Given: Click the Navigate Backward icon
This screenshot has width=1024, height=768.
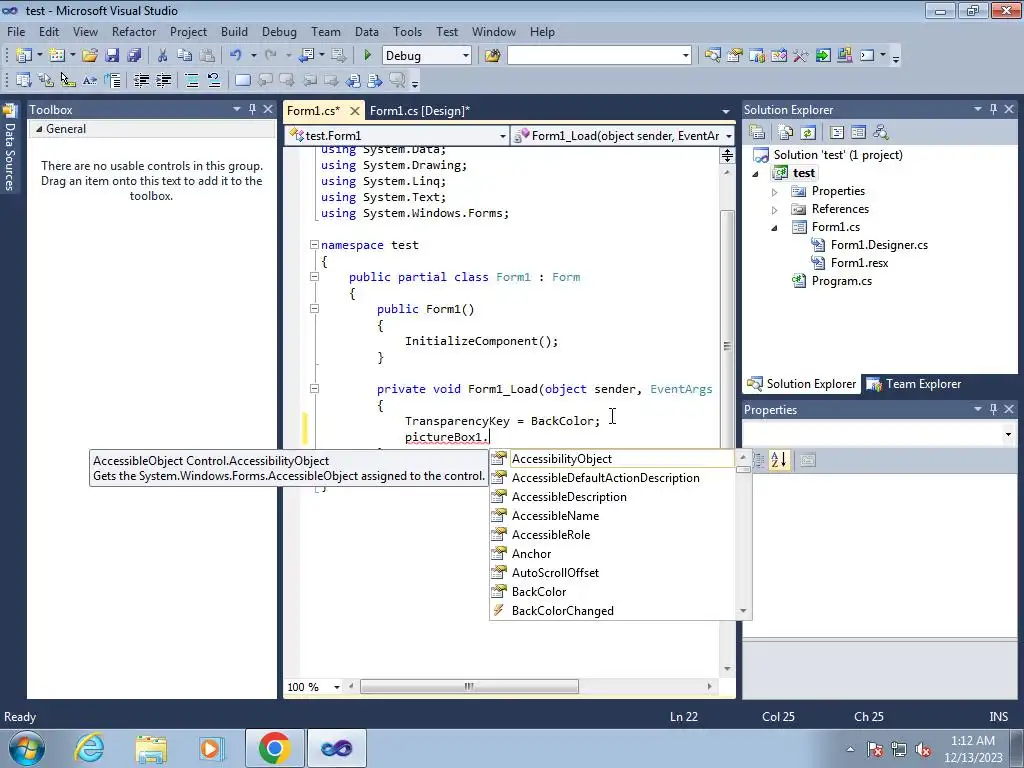Looking at the screenshot, I should [306, 56].
